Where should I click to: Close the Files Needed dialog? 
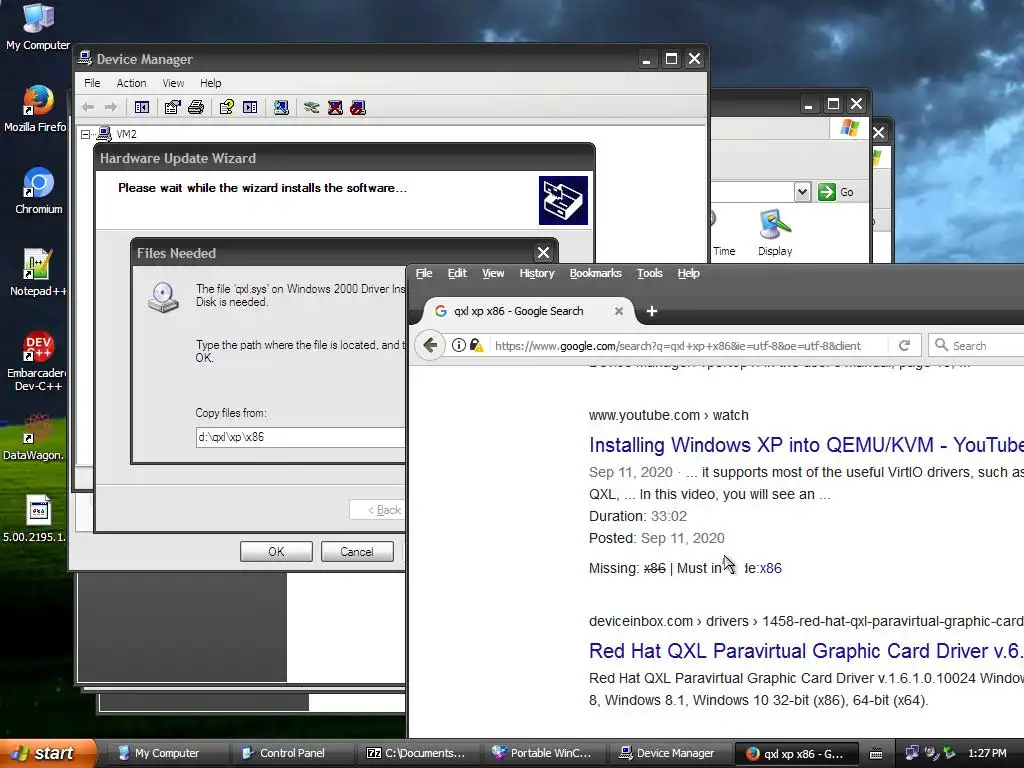(543, 252)
